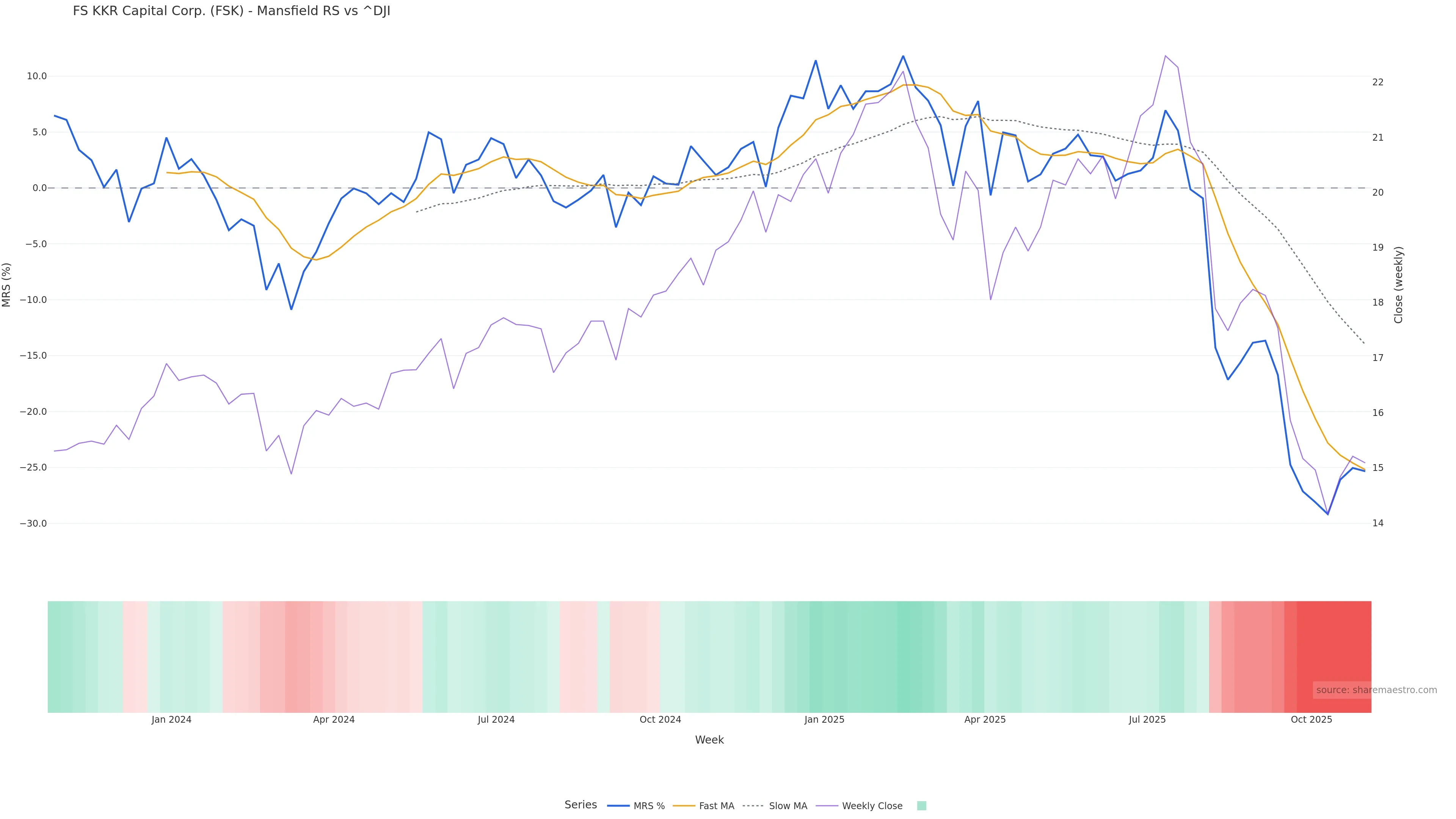Click the blue MRS % legend line marker
This screenshot has height=819, width=1456.
618,806
